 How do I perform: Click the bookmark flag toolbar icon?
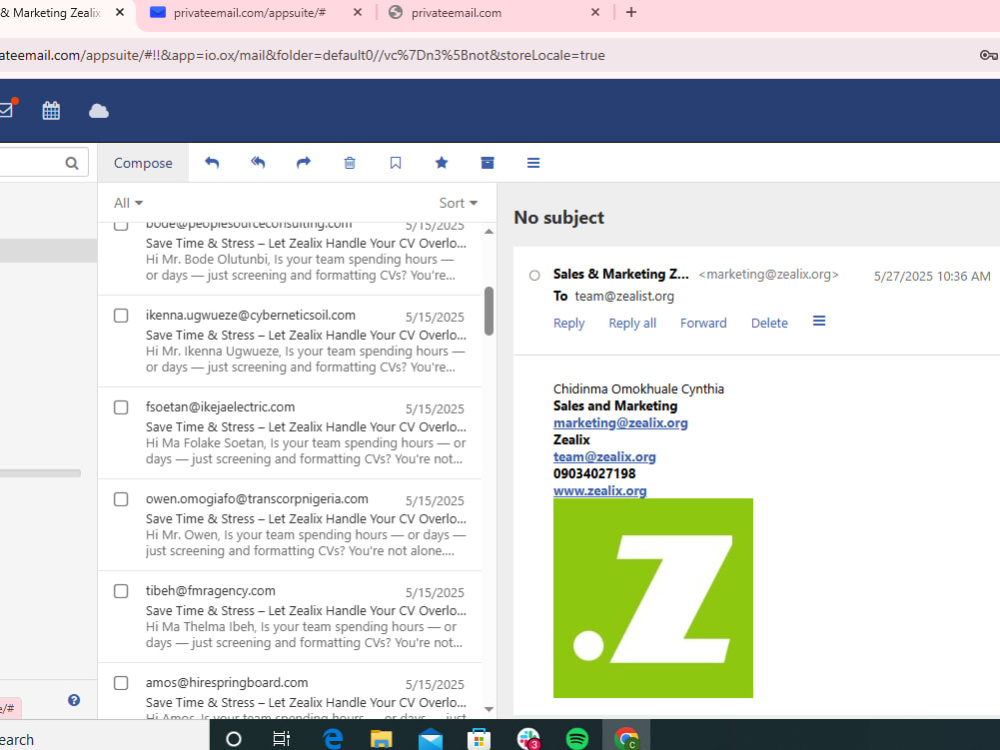(x=395, y=163)
